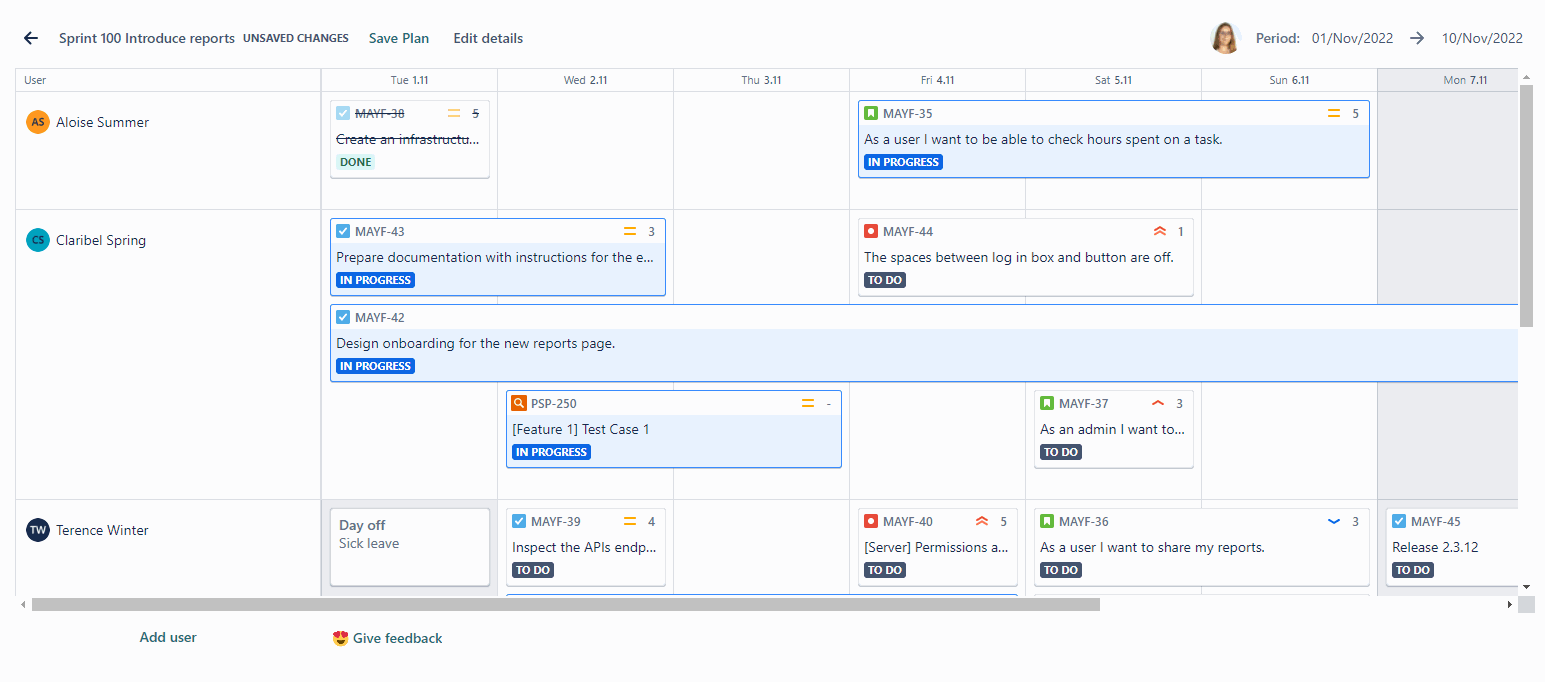Viewport: 1545px width, 682px height.
Task: Click the Tue 1.11 column header
Action: pos(409,80)
